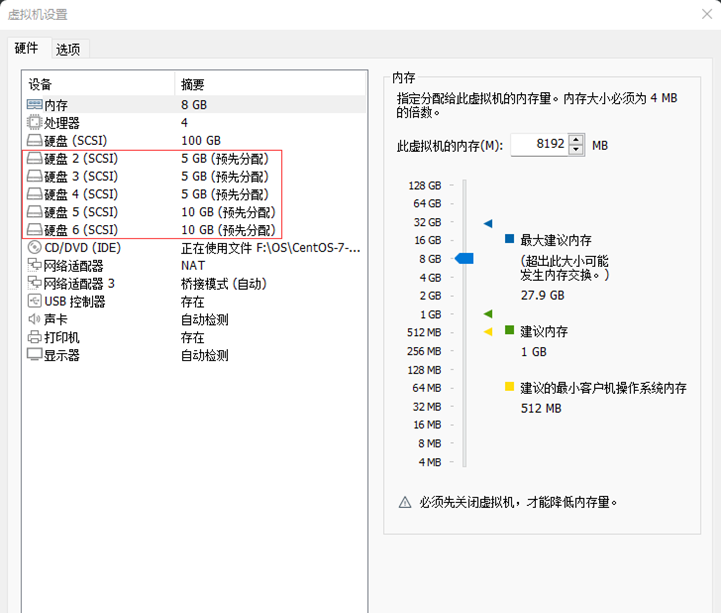
Task: Click the 打印机 summary 存在
Action: [192, 337]
